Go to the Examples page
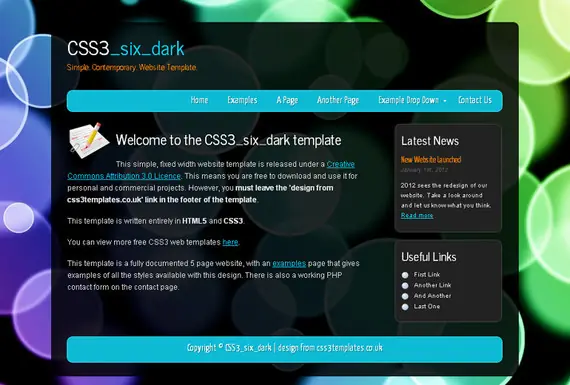Image resolution: width=570 pixels, height=385 pixels. 242,100
